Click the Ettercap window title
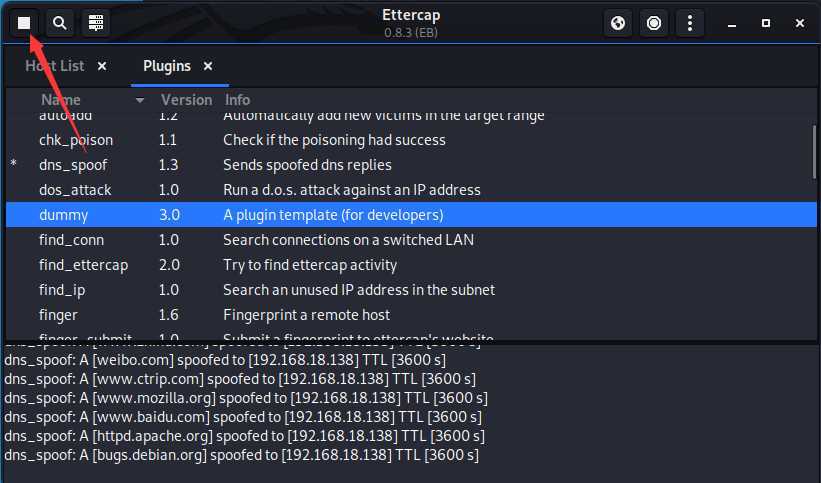The height and width of the screenshot is (483, 821). pos(411,15)
